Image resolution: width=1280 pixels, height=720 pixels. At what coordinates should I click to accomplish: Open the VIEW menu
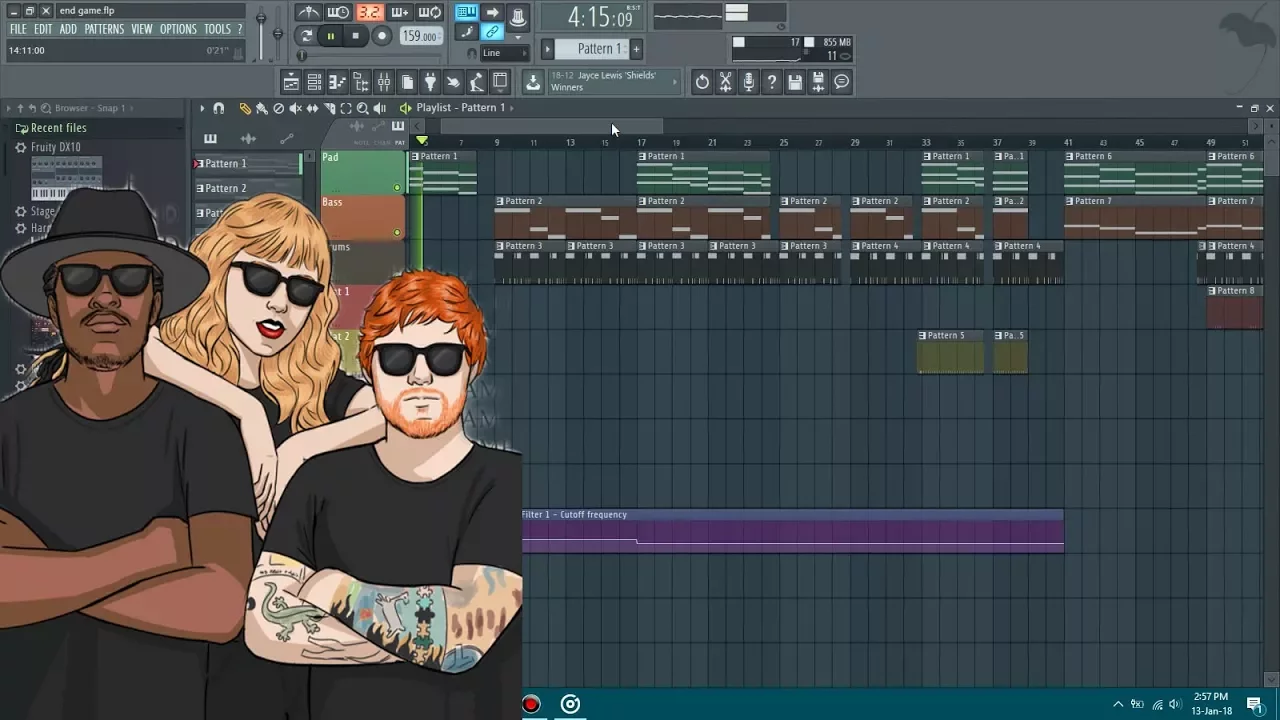[142, 30]
